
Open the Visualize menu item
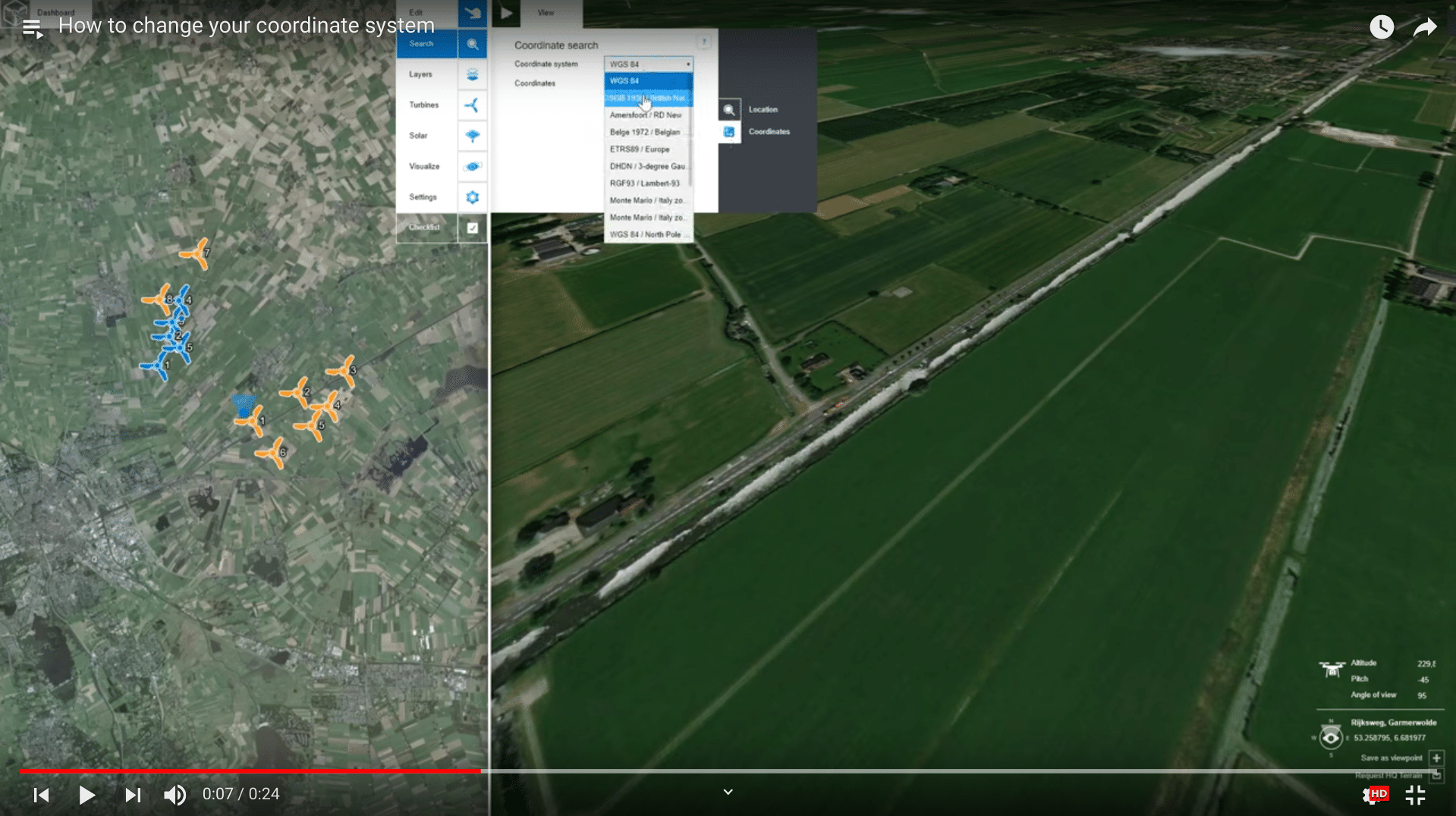coord(427,166)
